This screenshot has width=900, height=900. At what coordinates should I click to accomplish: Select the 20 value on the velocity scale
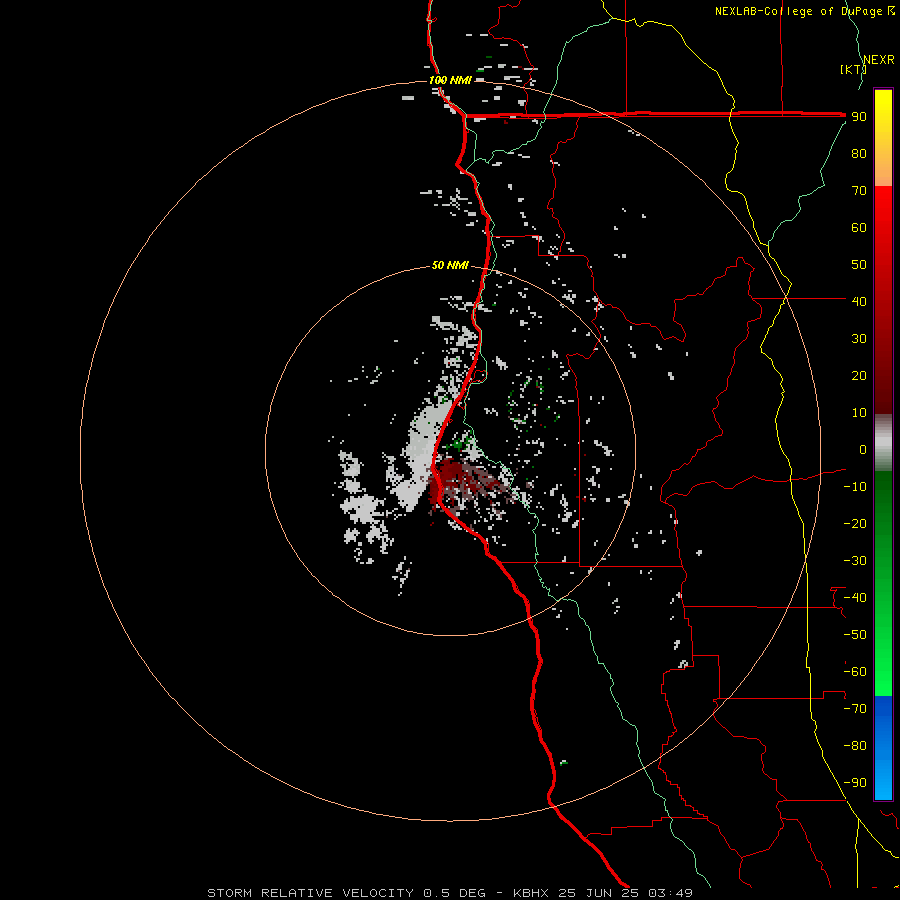tap(859, 375)
